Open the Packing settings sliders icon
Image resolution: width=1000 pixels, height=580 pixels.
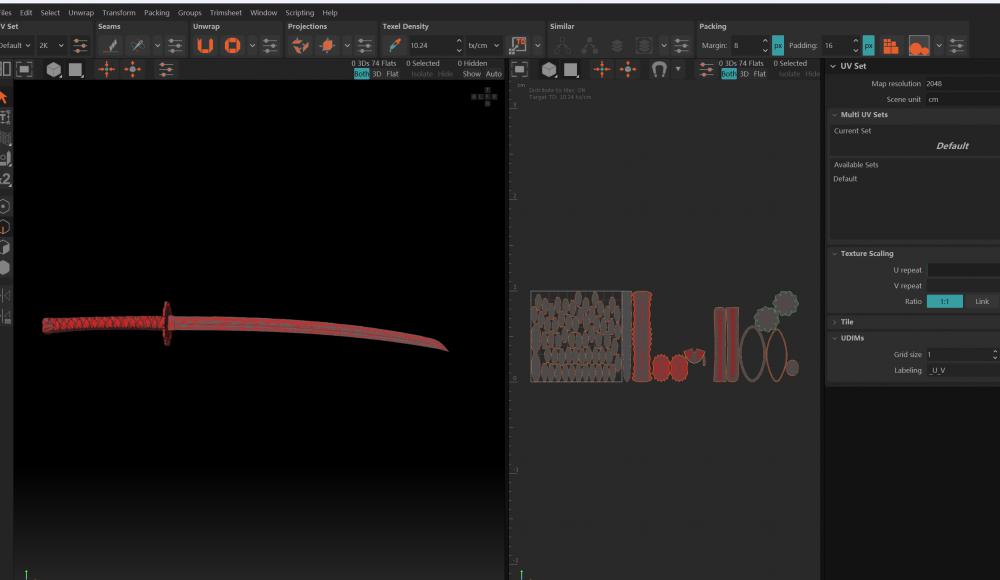(x=957, y=45)
